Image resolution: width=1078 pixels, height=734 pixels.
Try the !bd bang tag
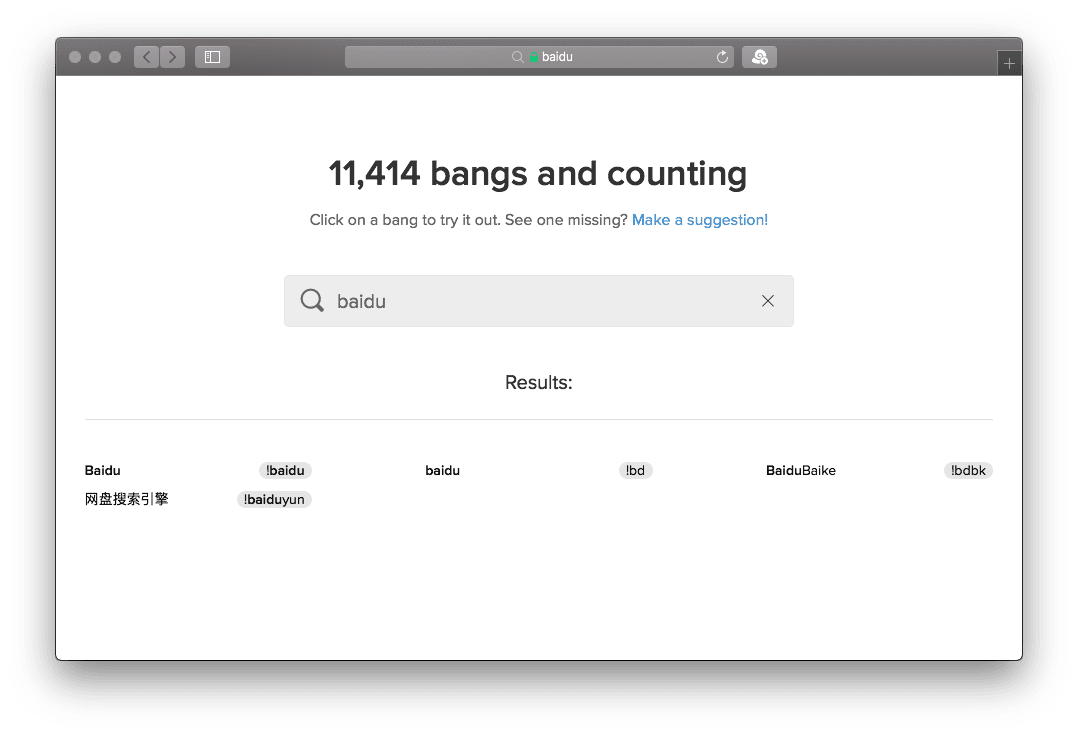[635, 471]
